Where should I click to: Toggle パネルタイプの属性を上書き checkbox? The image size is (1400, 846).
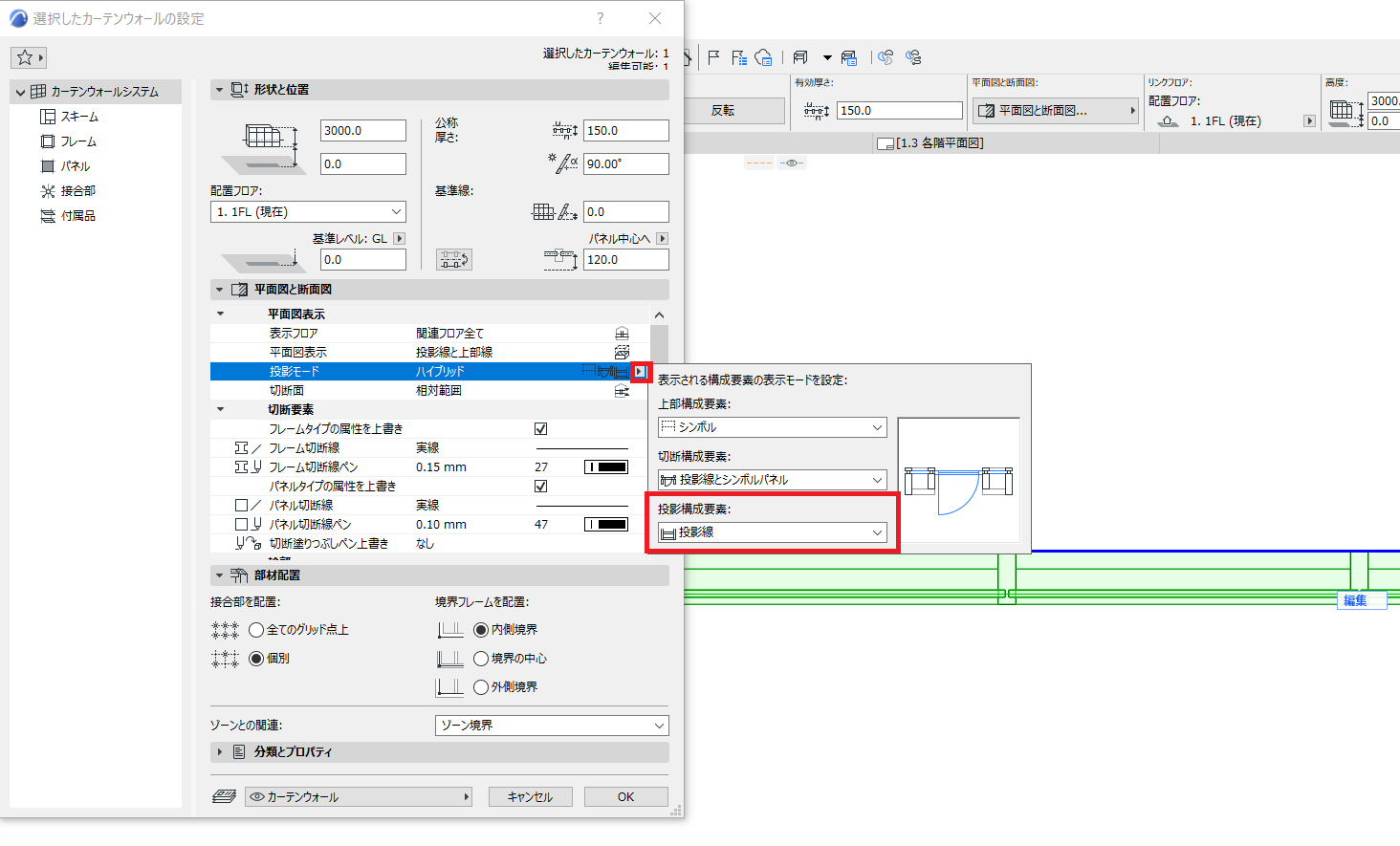(541, 487)
